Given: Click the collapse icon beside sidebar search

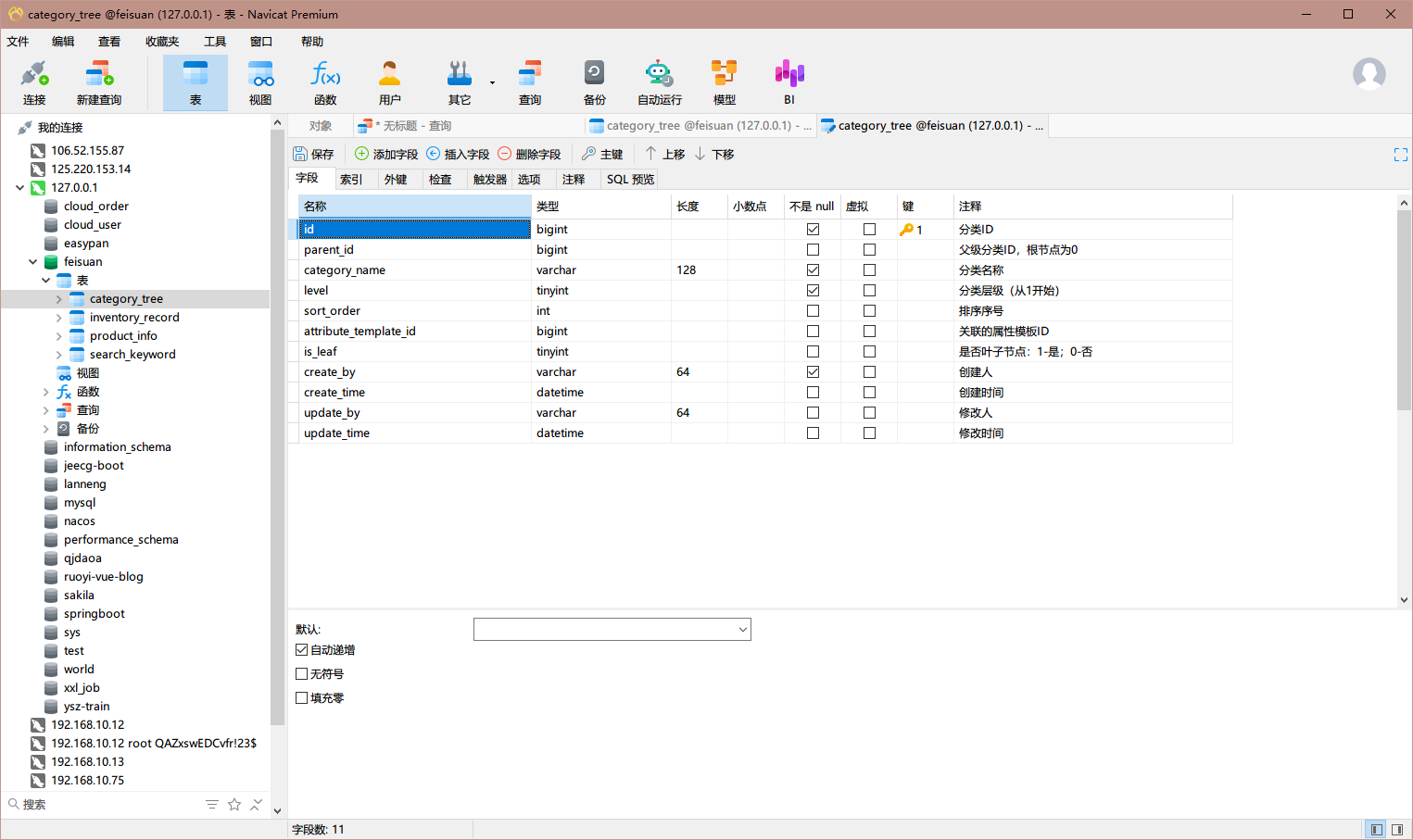Looking at the screenshot, I should pos(257,805).
